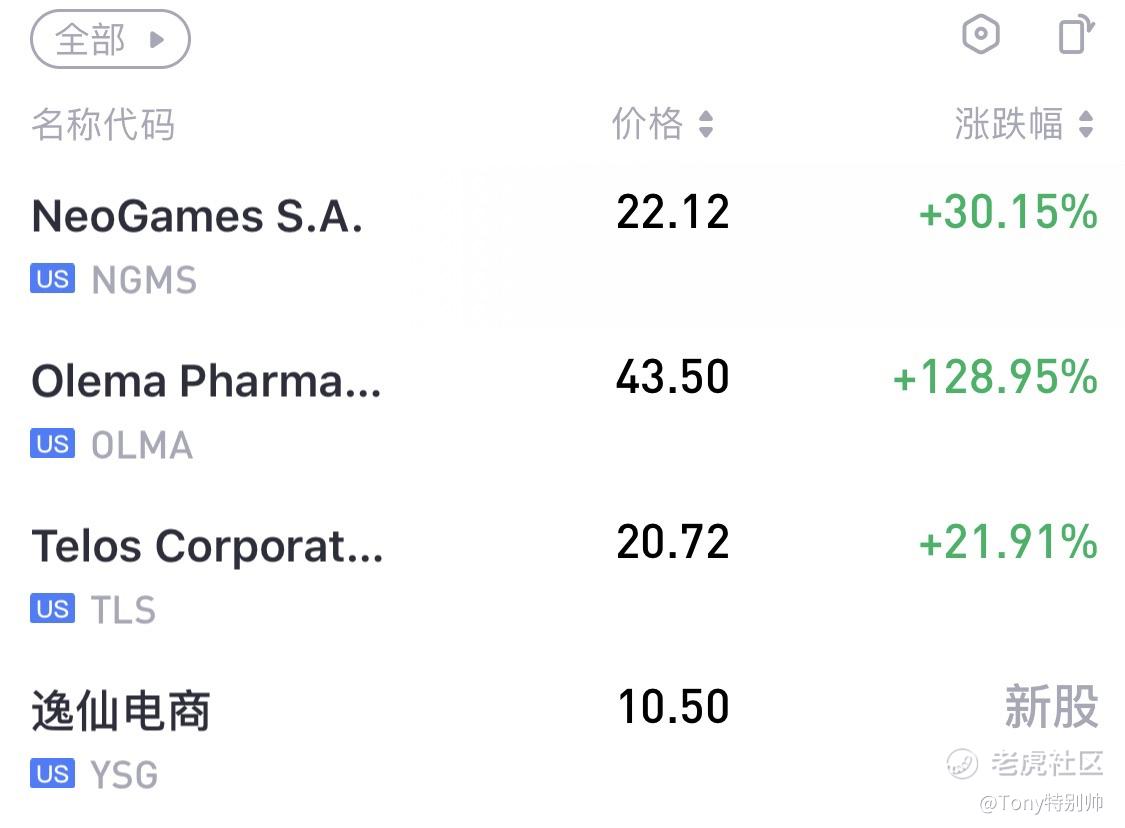Tap the share/rotate screen icon
This screenshot has width=1125, height=828.
pos(1075,34)
